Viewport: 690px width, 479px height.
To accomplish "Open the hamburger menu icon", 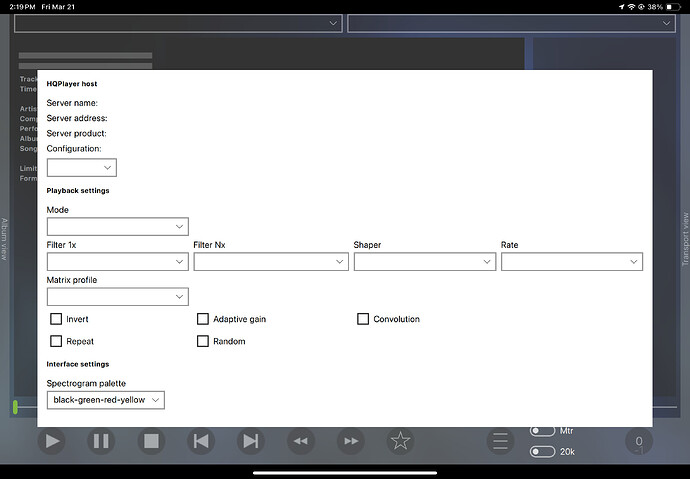I will [501, 441].
